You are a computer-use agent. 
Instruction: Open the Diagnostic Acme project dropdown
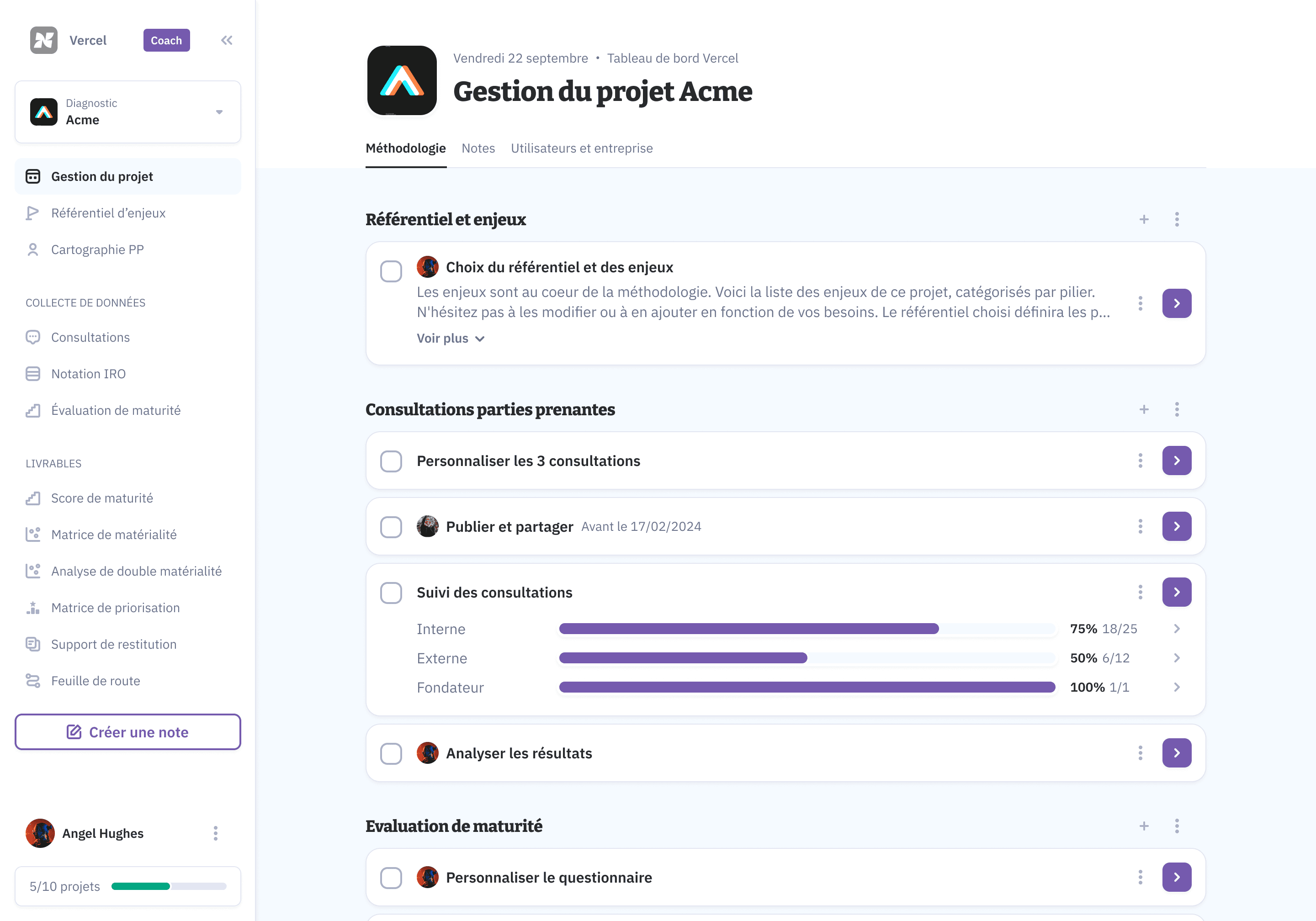pyautogui.click(x=128, y=112)
